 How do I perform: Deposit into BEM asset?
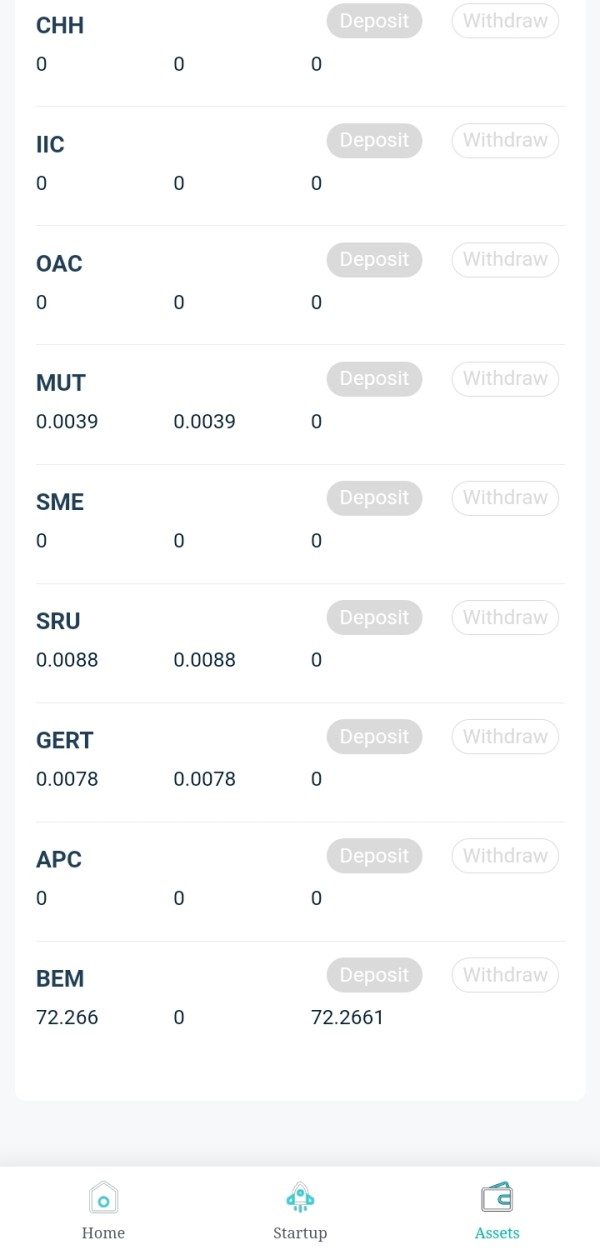(374, 974)
